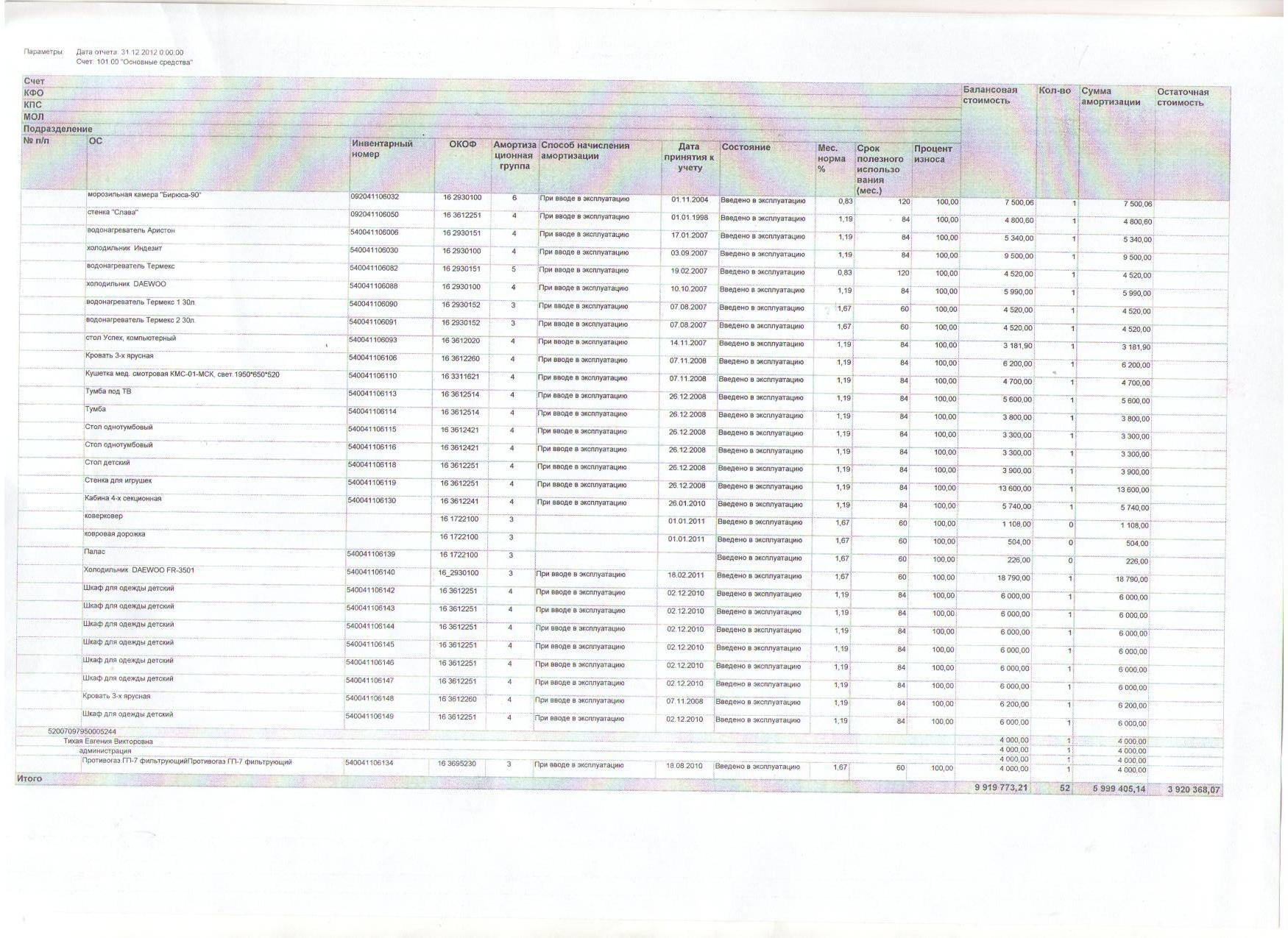The width and height of the screenshot is (1288, 938).
Task: Click the "Остаточная стоимость" column header
Action: click(x=1183, y=97)
